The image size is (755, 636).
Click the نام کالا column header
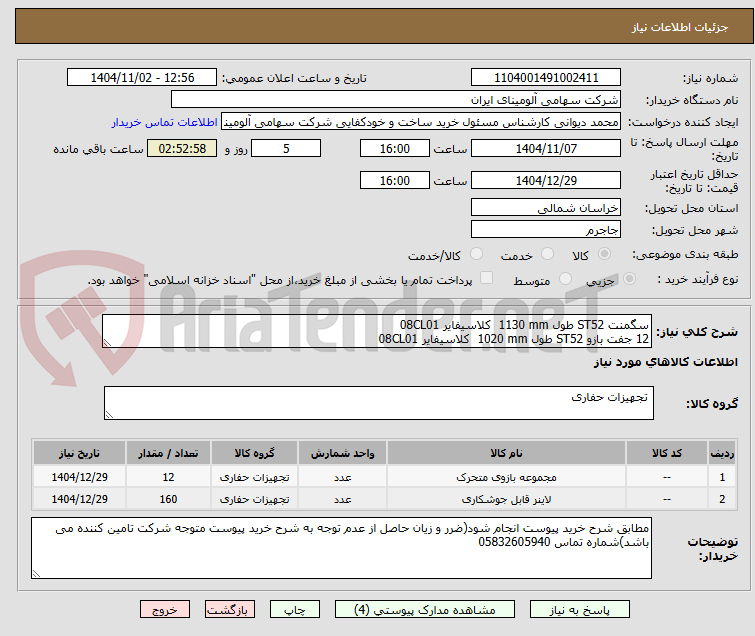pyautogui.click(x=506, y=453)
